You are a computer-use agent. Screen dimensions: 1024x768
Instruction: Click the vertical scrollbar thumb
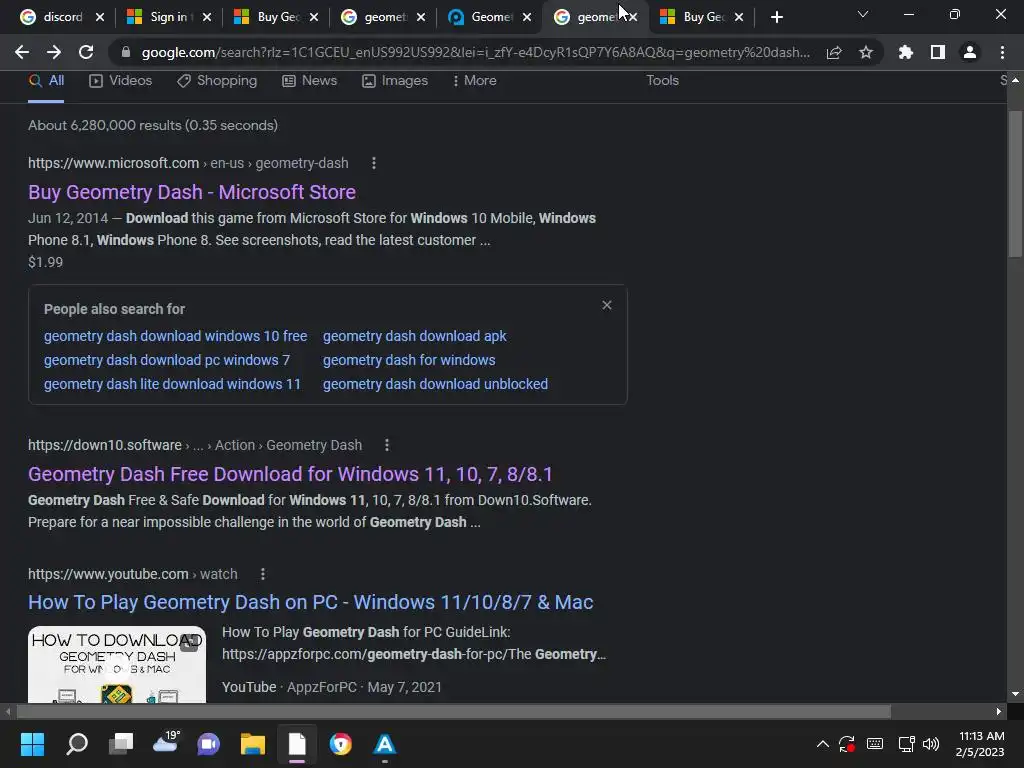1015,184
